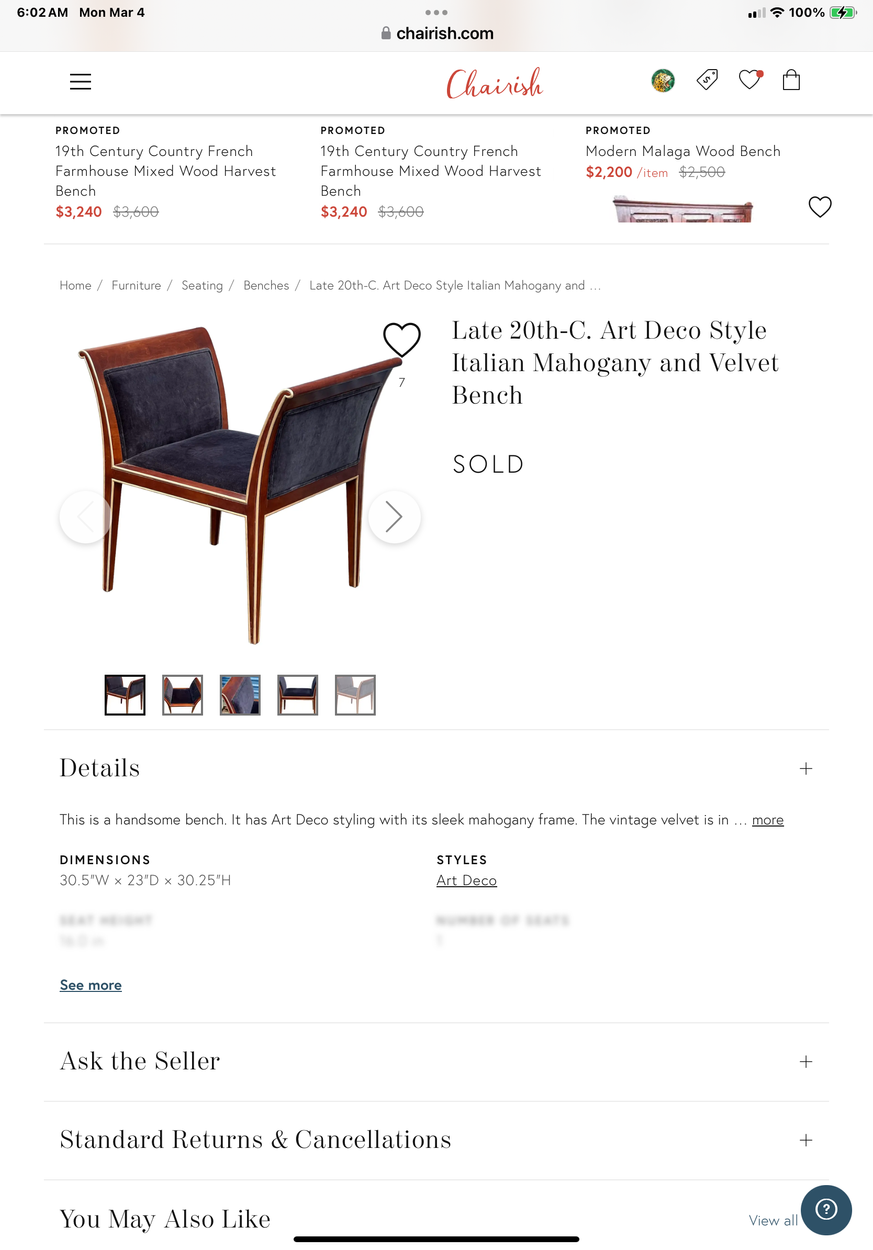
Task: Open the Art Deco style link
Action: point(467,881)
